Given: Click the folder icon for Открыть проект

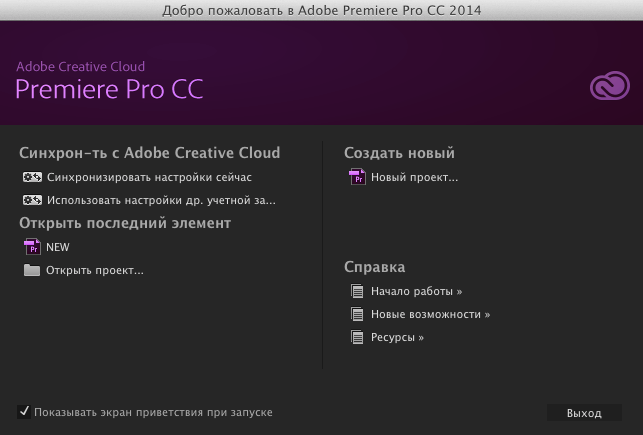Looking at the screenshot, I should [x=32, y=270].
